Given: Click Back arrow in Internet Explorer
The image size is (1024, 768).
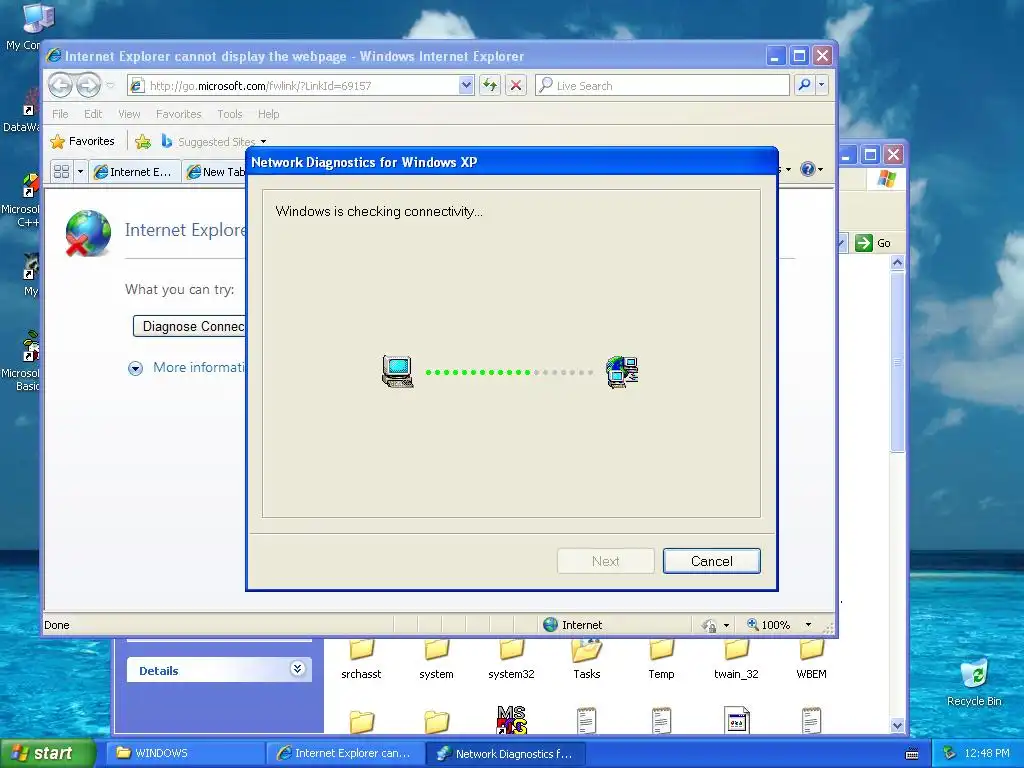Looking at the screenshot, I should pos(60,85).
